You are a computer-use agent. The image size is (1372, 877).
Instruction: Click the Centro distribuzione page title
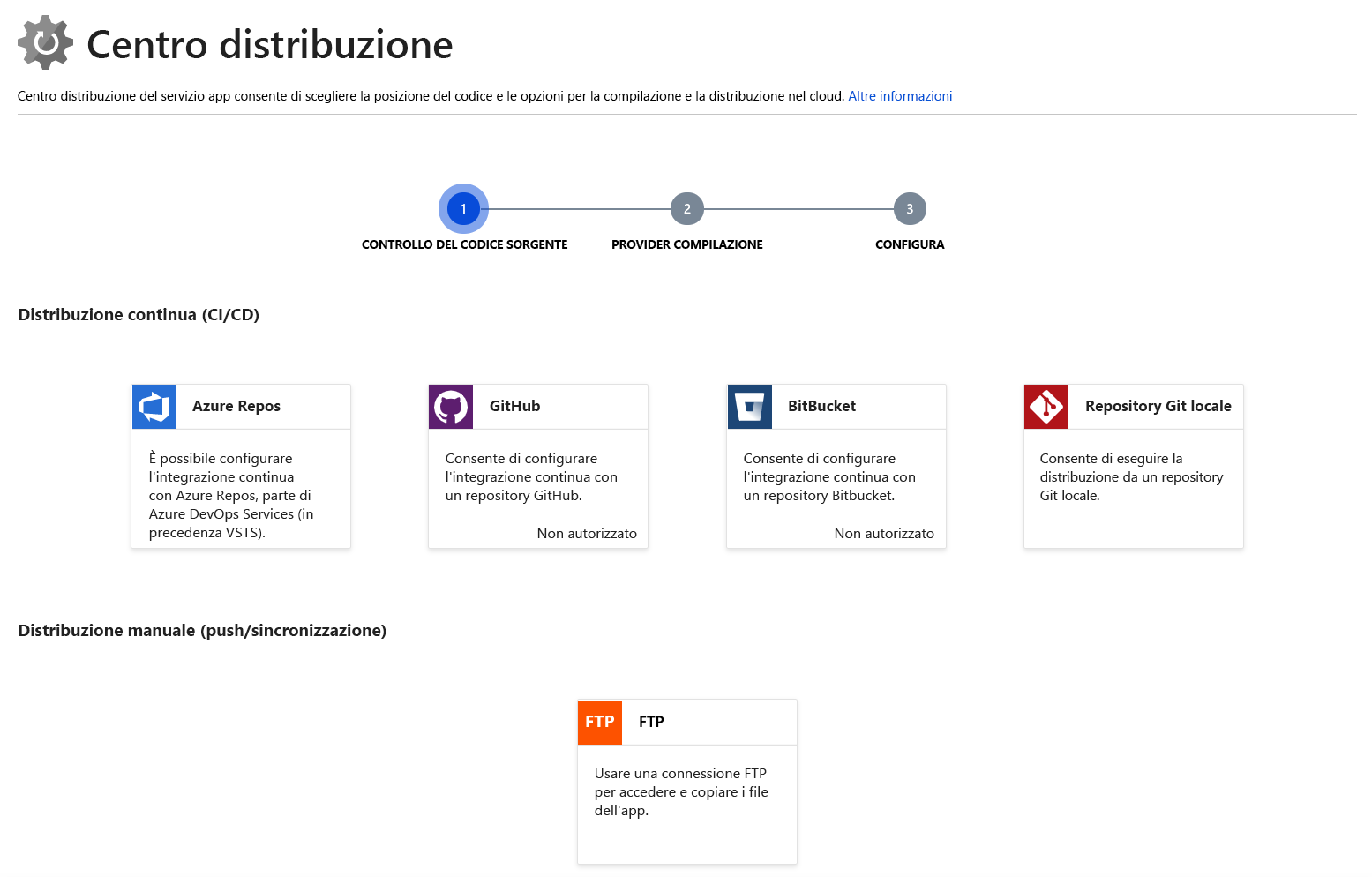(270, 44)
